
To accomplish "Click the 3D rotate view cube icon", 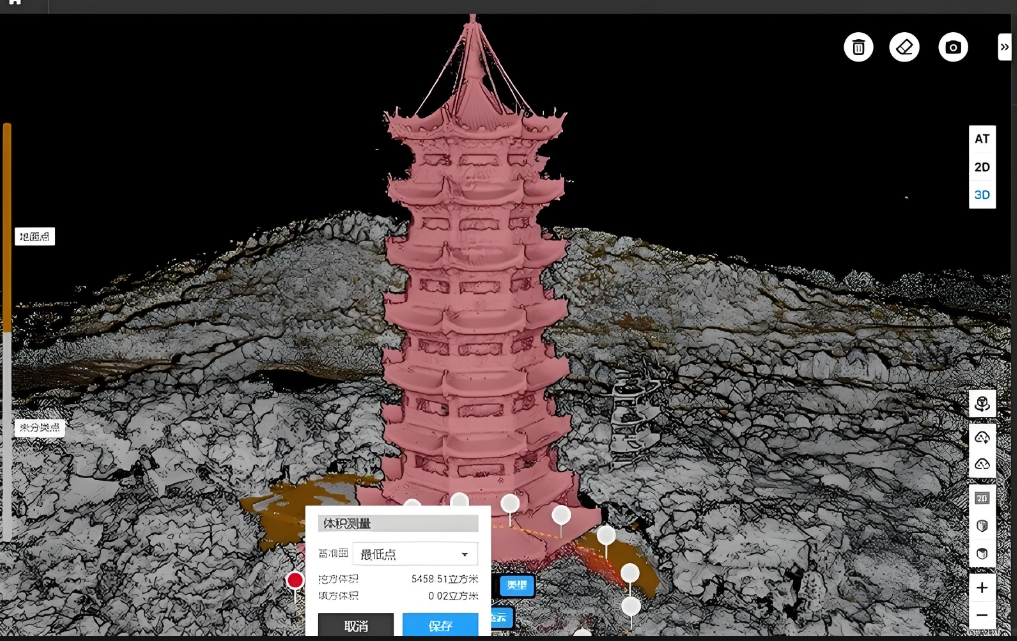I will [982, 403].
